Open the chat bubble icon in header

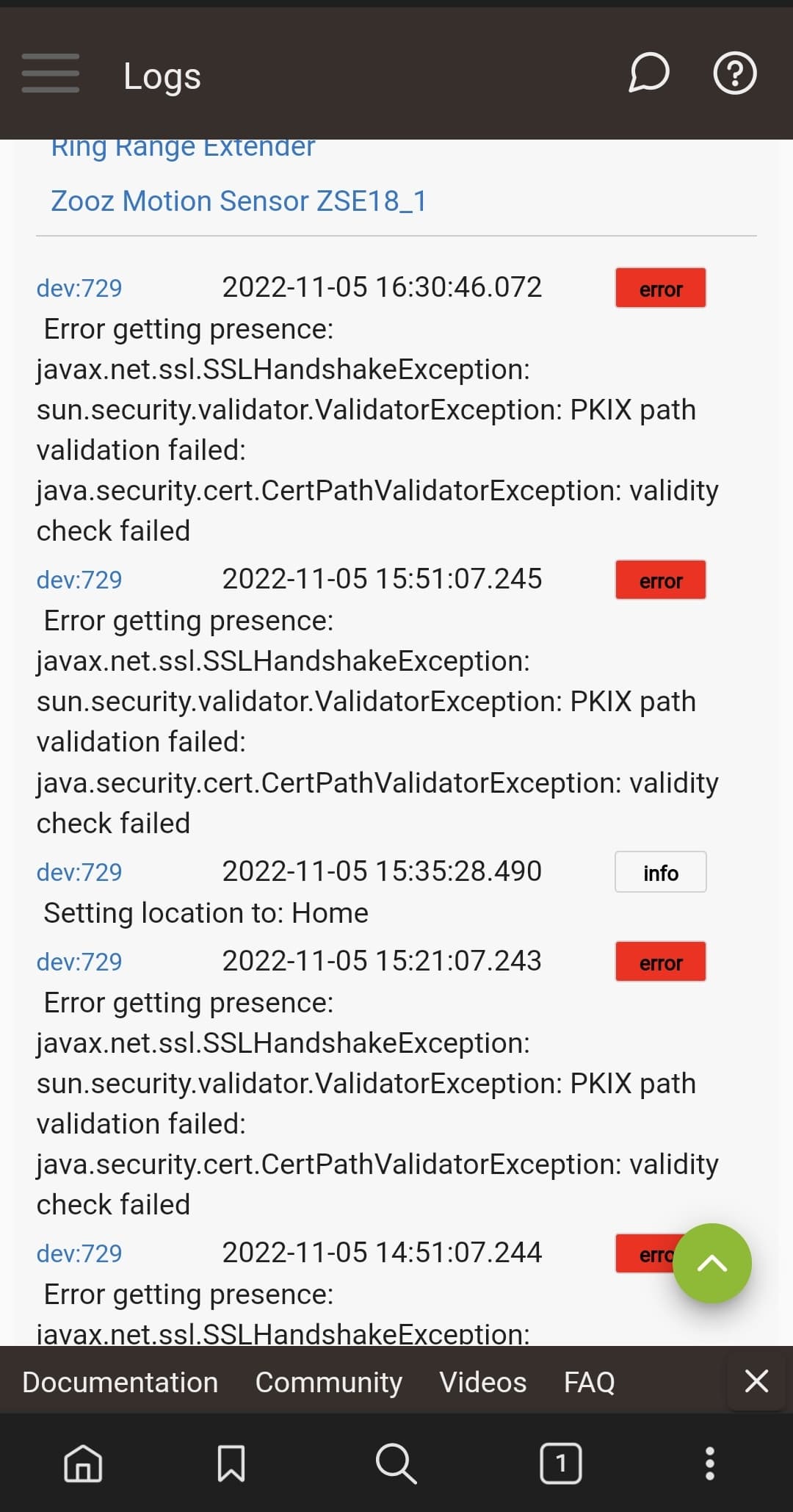click(x=649, y=73)
